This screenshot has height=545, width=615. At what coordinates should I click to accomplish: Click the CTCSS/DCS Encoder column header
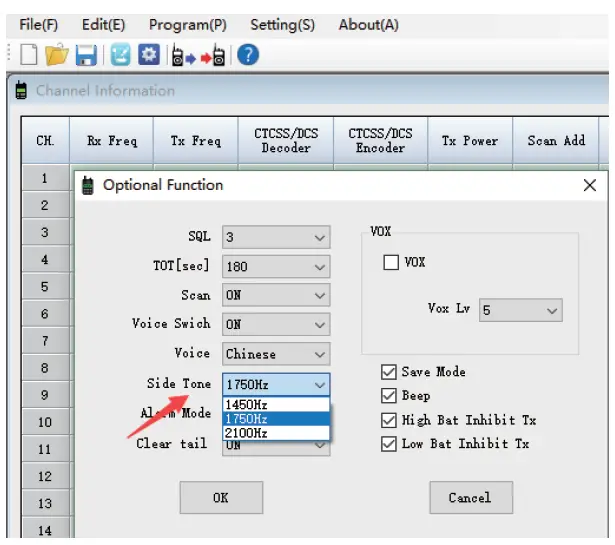pos(380,140)
